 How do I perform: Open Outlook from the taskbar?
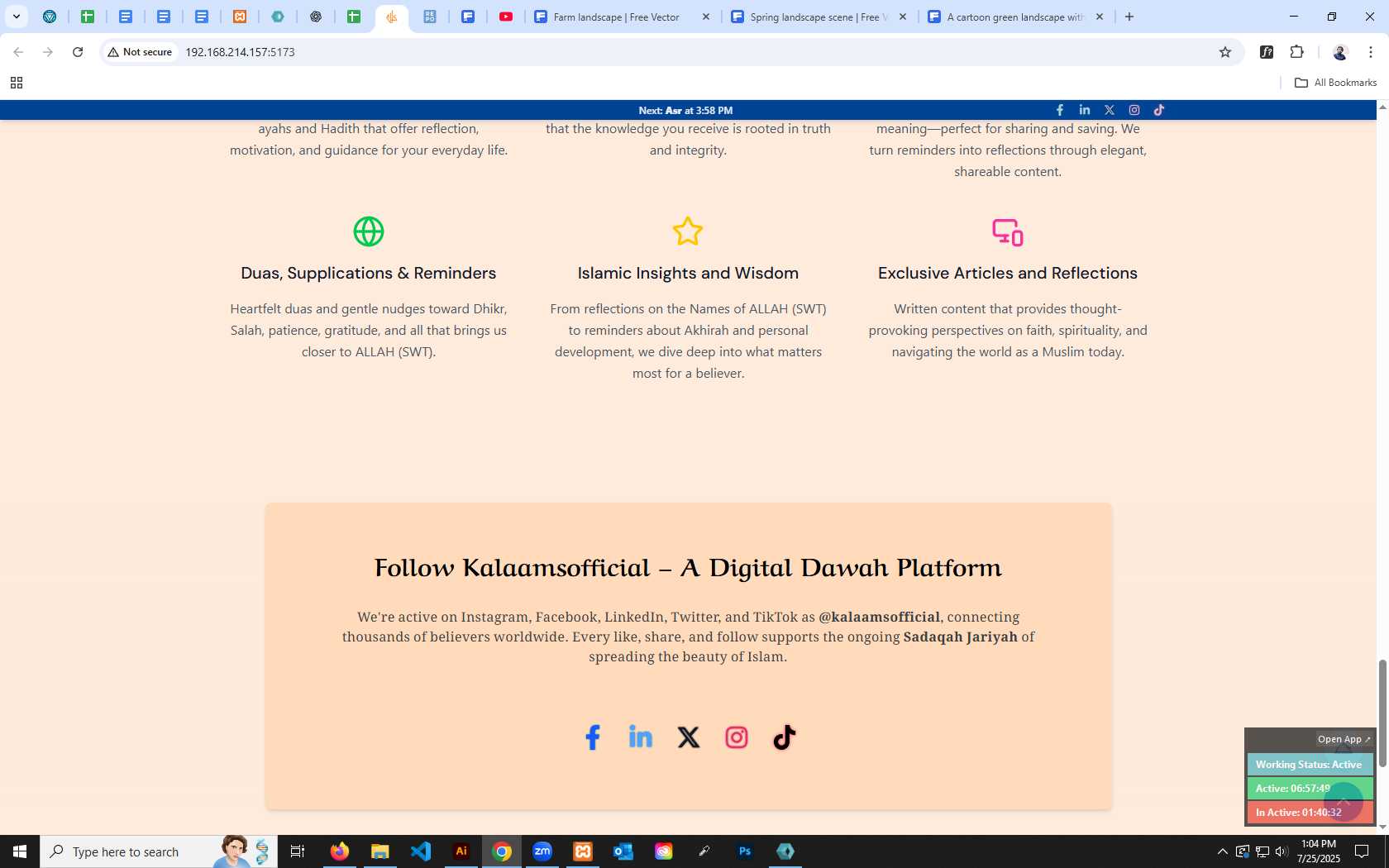coord(623,851)
